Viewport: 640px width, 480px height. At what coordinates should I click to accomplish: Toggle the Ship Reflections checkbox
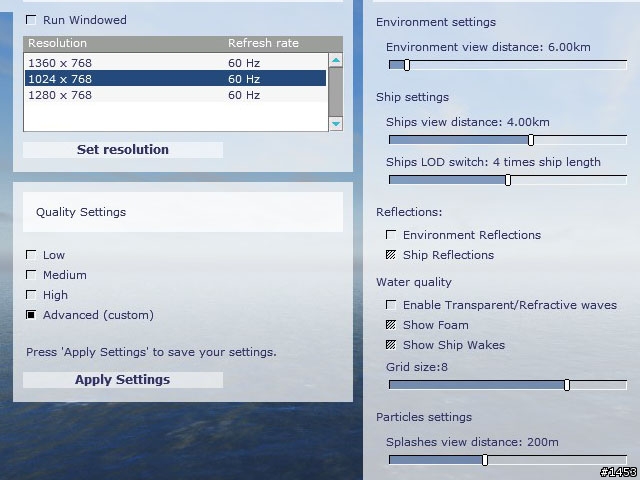coord(391,255)
